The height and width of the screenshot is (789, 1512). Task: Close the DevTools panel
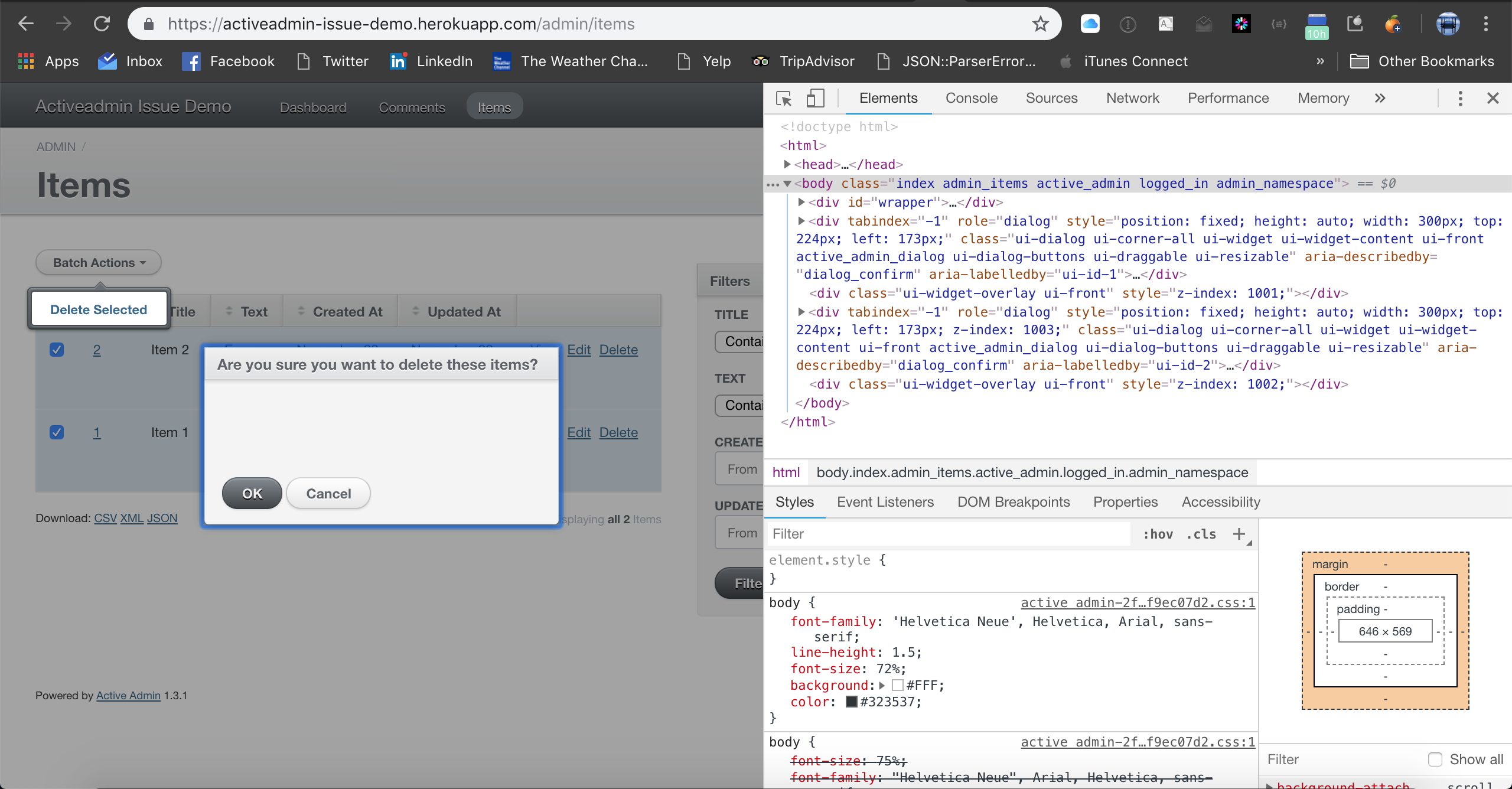(x=1494, y=98)
